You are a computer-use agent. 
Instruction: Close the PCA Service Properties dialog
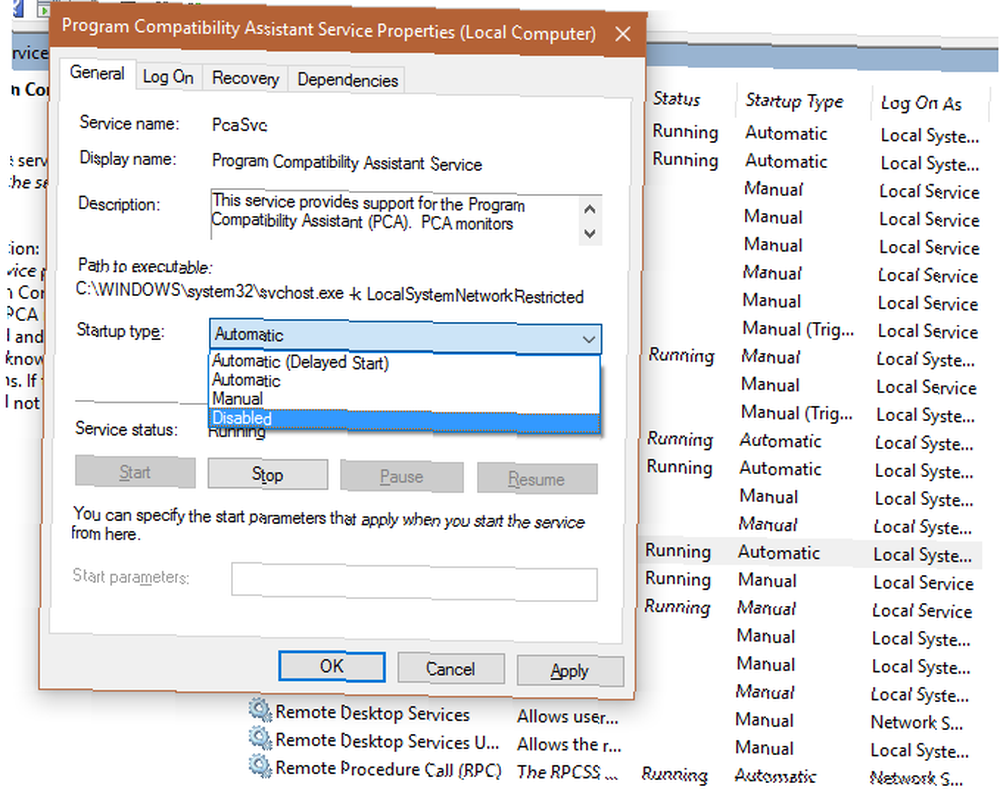tap(622, 34)
